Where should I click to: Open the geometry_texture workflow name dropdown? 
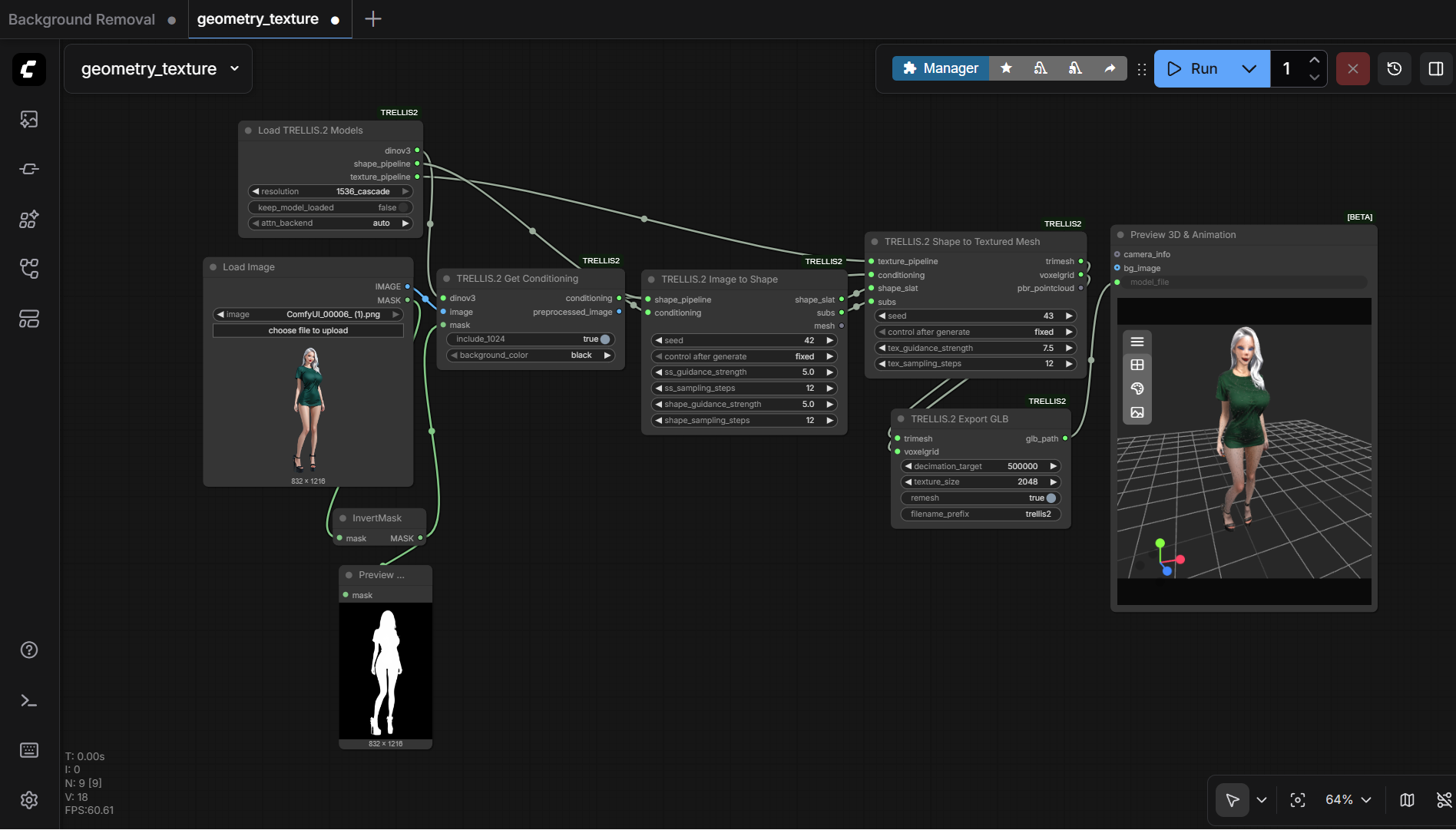tap(235, 68)
